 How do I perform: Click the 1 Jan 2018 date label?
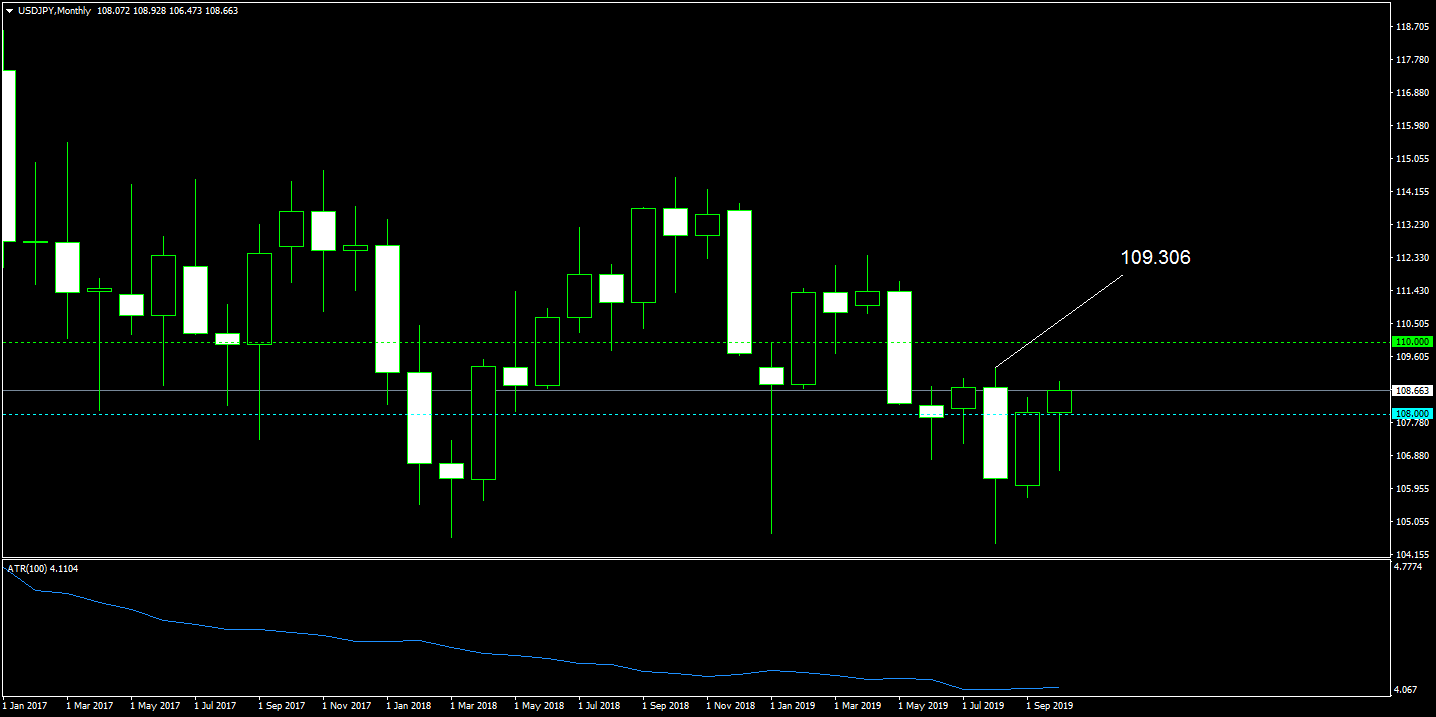409,706
